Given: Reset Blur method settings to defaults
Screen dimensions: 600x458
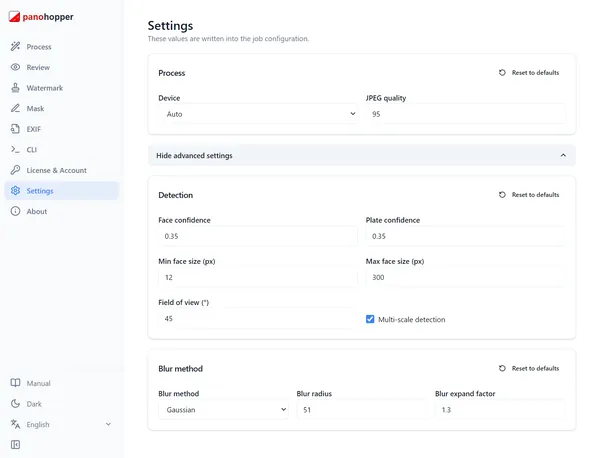Looking at the screenshot, I should pyautogui.click(x=529, y=368).
